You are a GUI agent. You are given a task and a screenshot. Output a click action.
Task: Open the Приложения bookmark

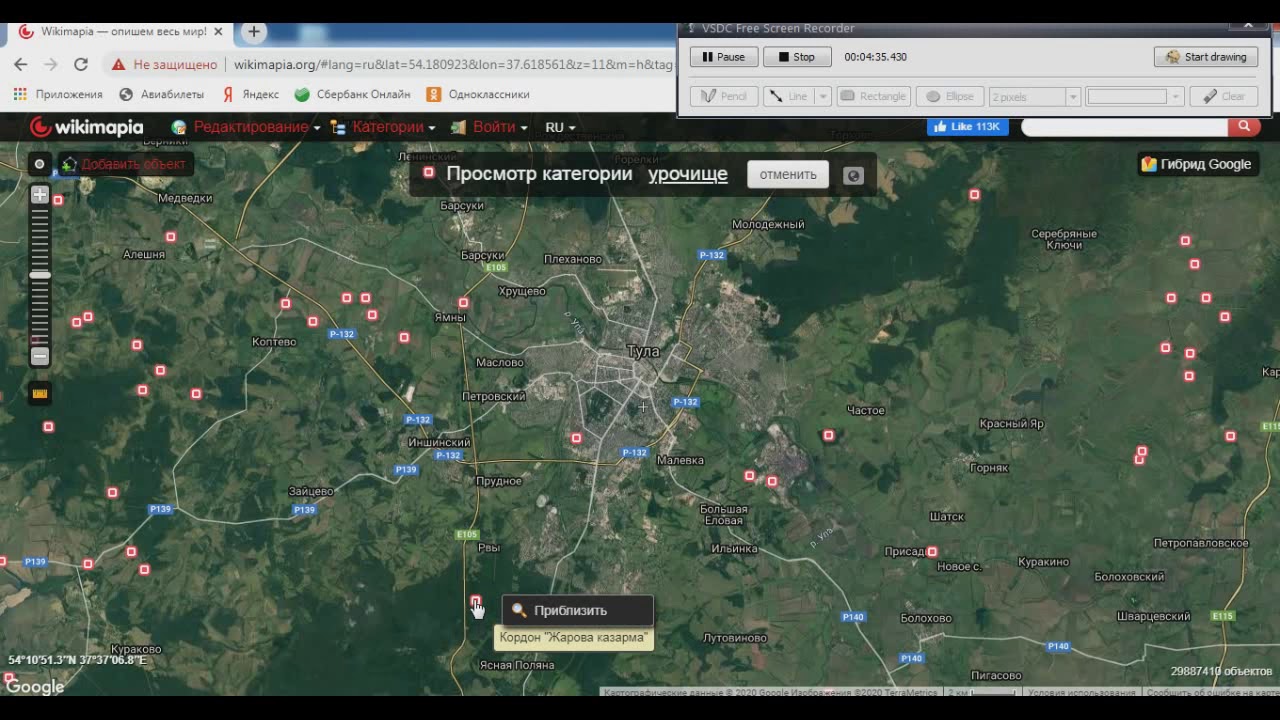point(58,94)
